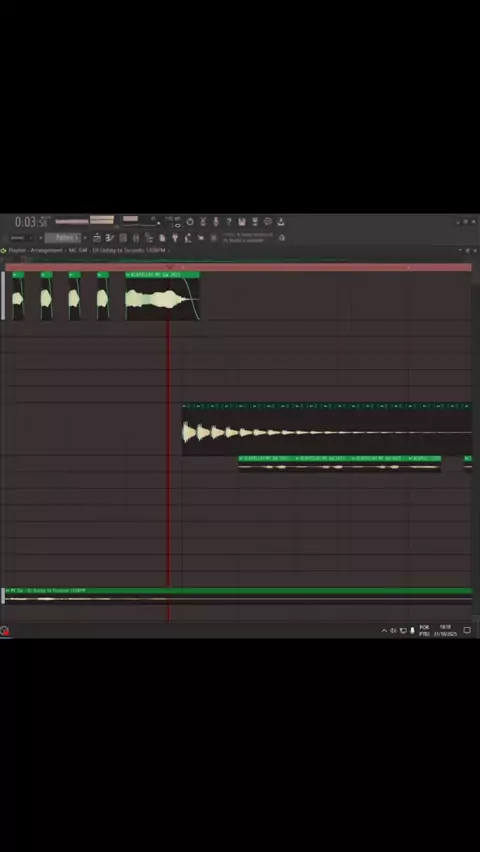
Task: Select the long BLAFFELBAS audio clip on first track
Action: click(163, 296)
